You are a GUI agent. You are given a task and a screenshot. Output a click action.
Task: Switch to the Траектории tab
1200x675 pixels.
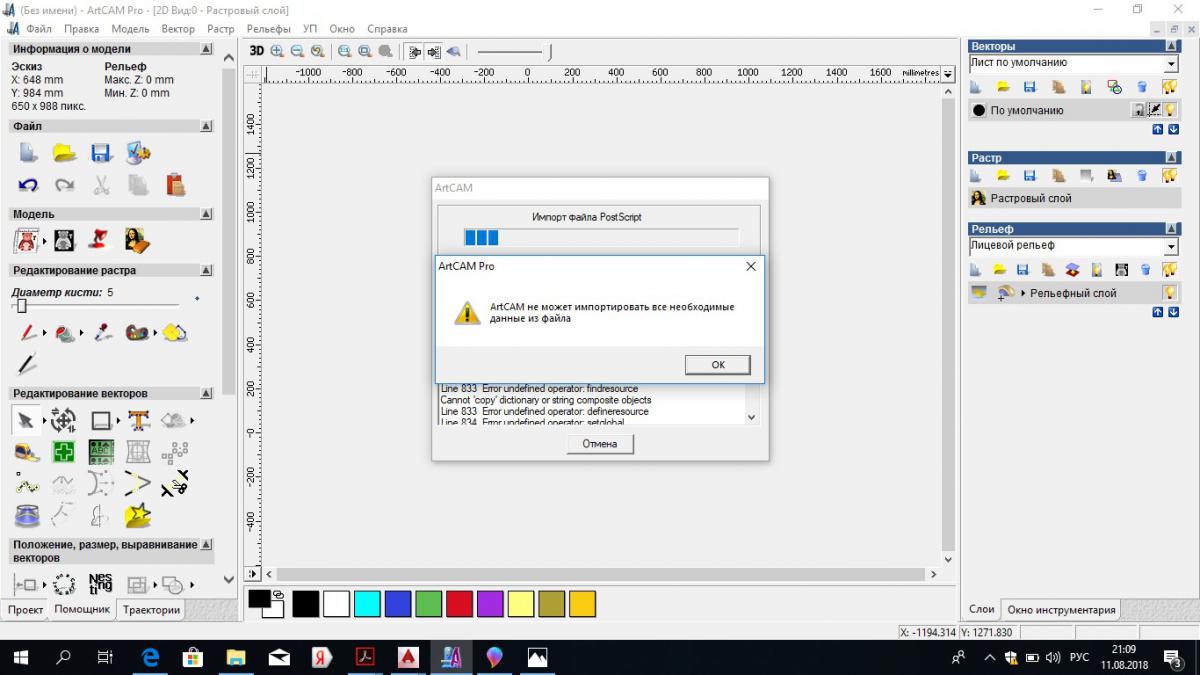pyautogui.click(x=151, y=609)
